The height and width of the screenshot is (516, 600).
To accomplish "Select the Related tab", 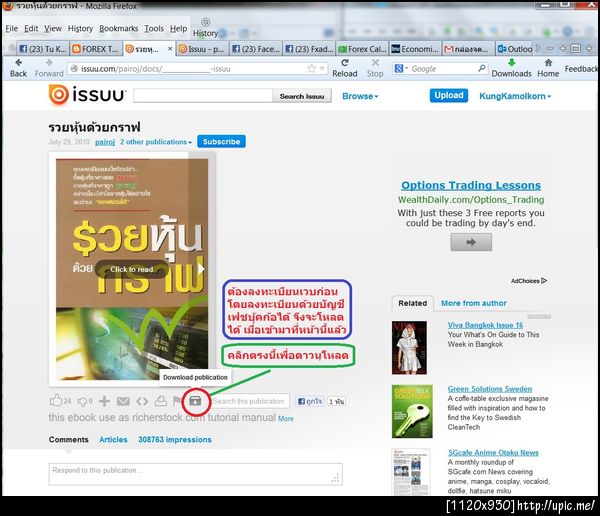I will pyautogui.click(x=412, y=303).
